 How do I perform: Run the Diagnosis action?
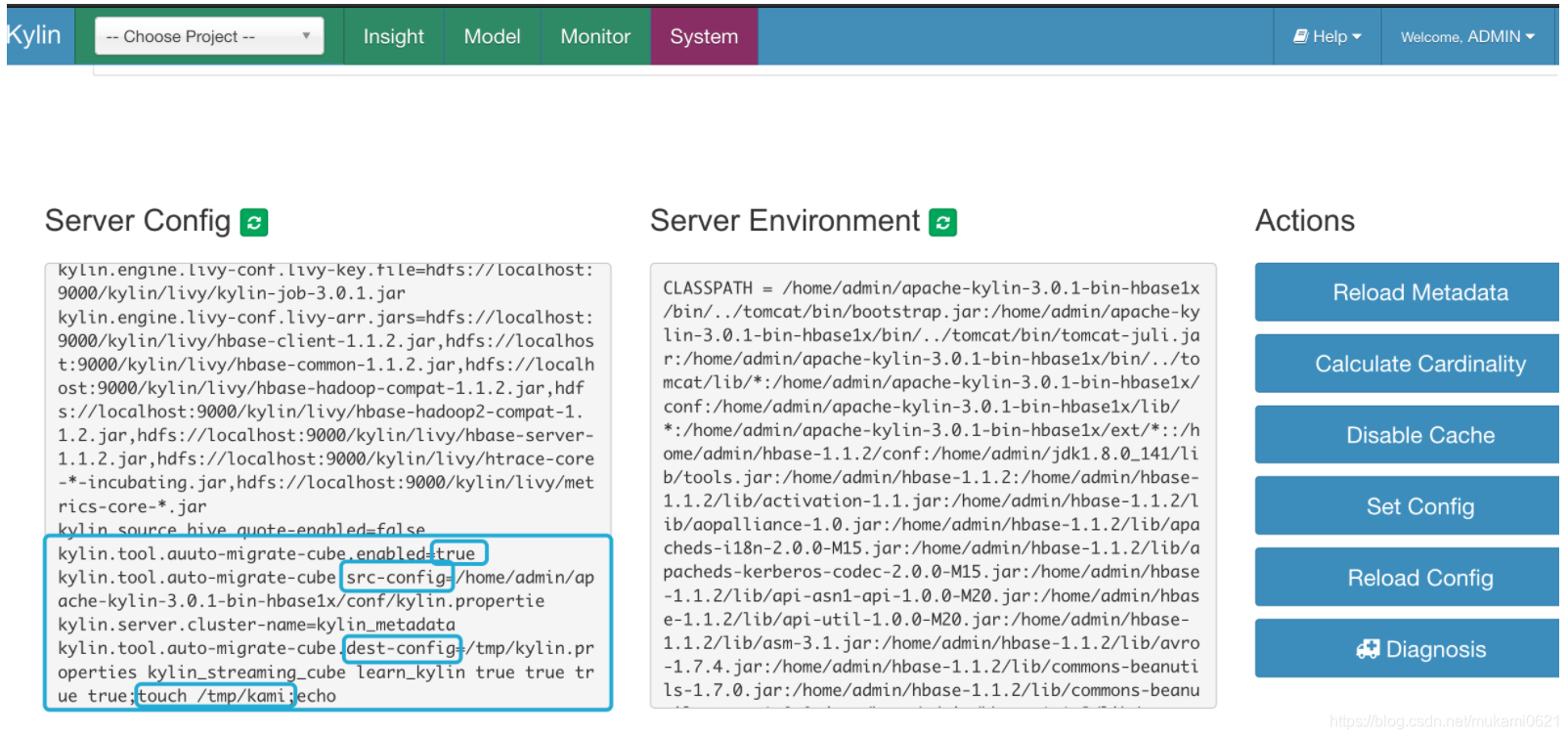1408,649
